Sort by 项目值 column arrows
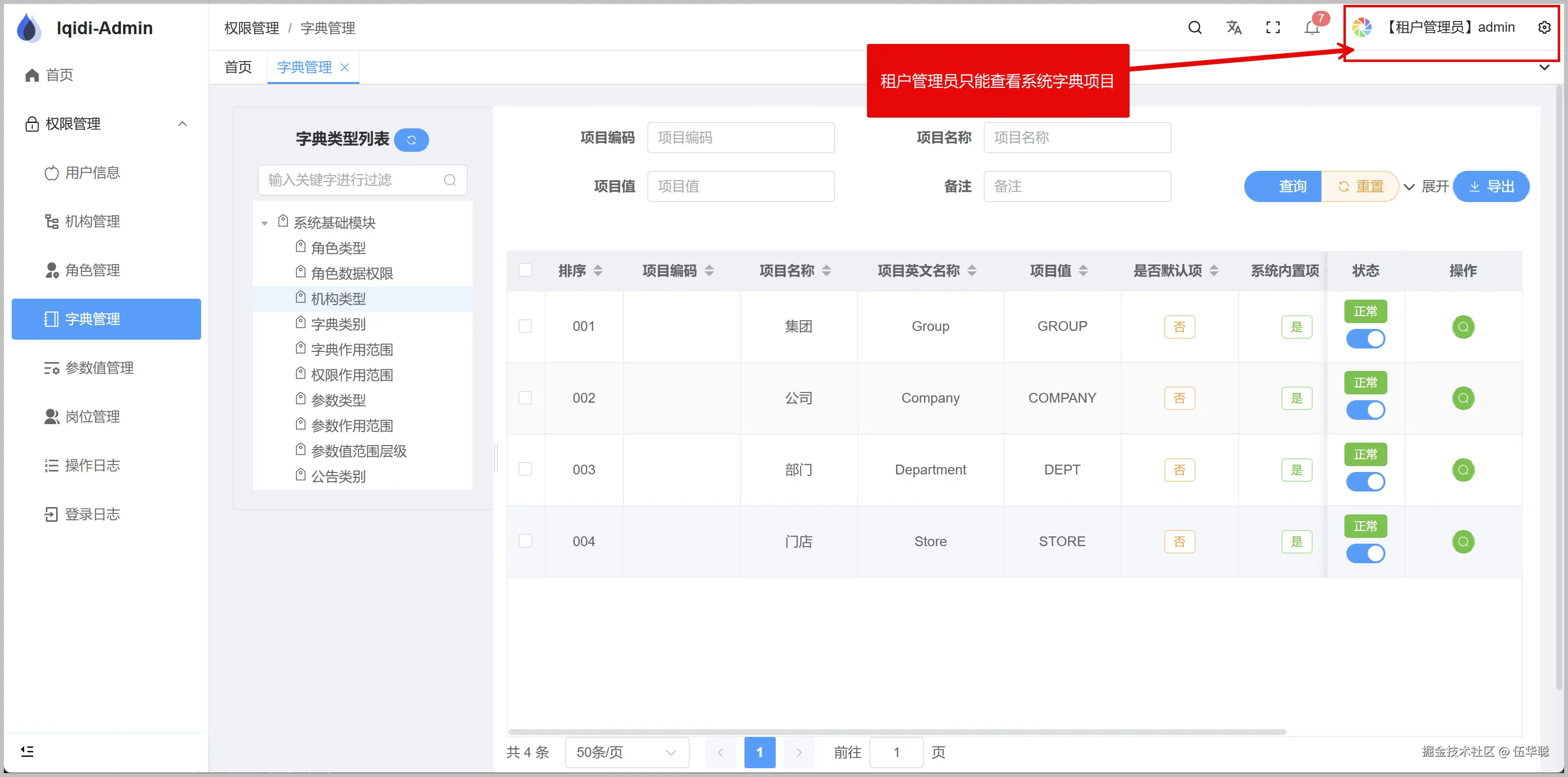The height and width of the screenshot is (777, 1568). tap(1083, 271)
